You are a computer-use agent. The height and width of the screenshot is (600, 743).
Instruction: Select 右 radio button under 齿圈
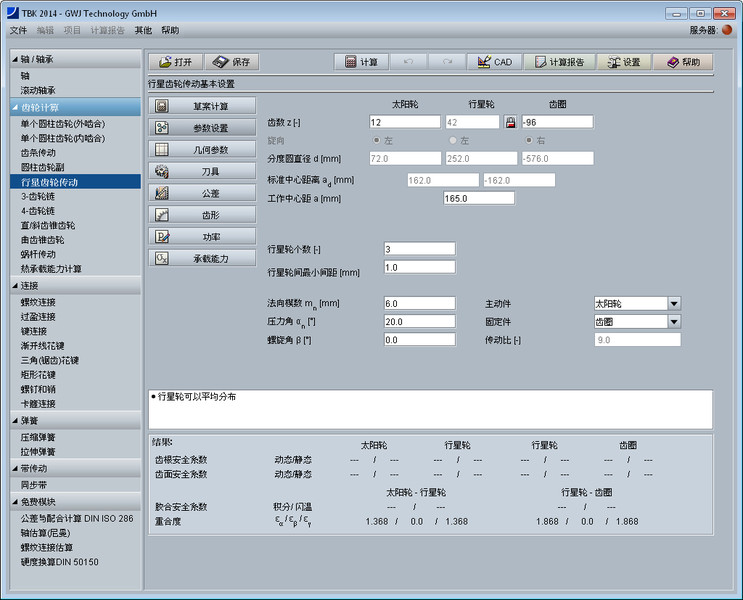(529, 140)
